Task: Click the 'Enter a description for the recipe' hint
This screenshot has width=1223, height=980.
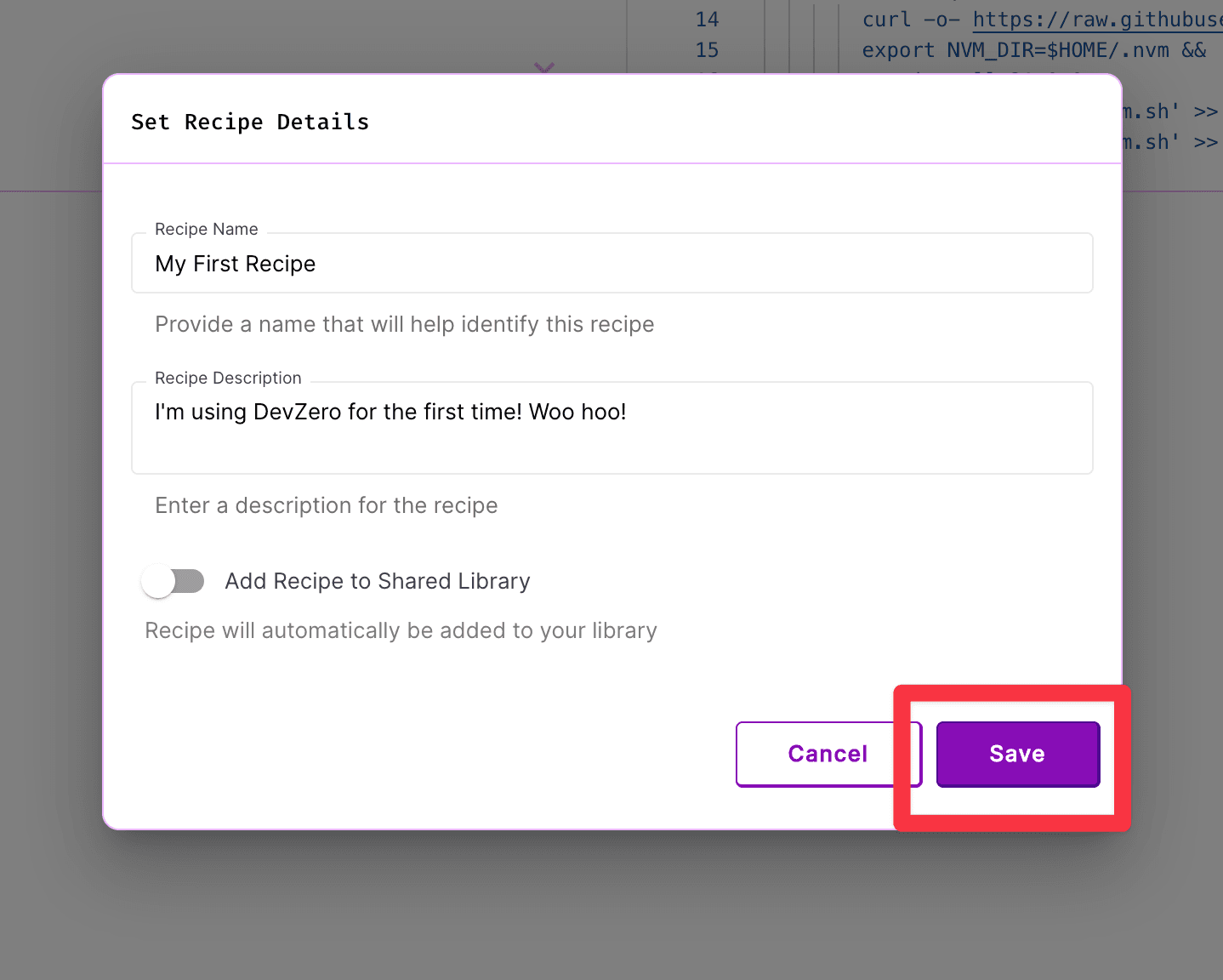Action: click(x=326, y=505)
